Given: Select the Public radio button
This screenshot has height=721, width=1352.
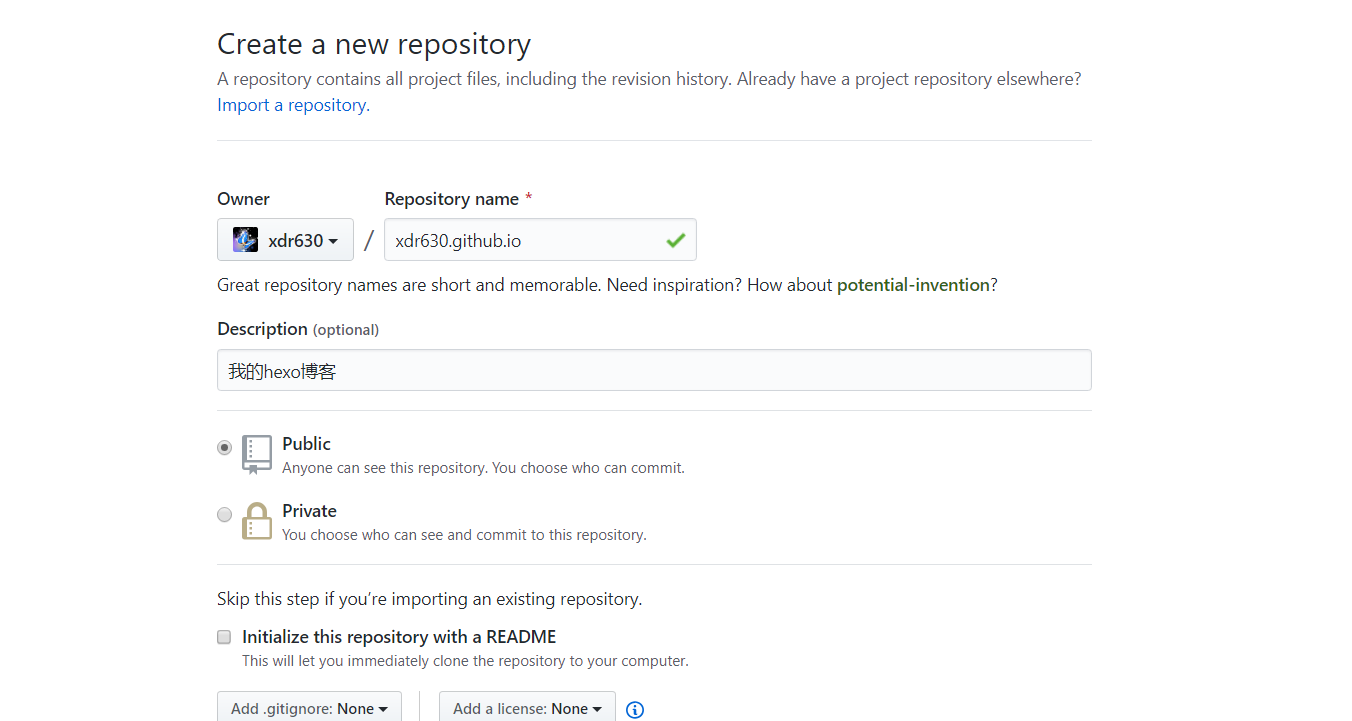Looking at the screenshot, I should pos(225,447).
